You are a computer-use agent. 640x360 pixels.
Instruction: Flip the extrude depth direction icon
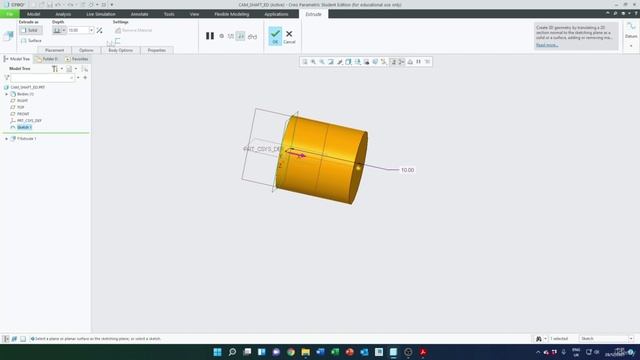click(100, 30)
